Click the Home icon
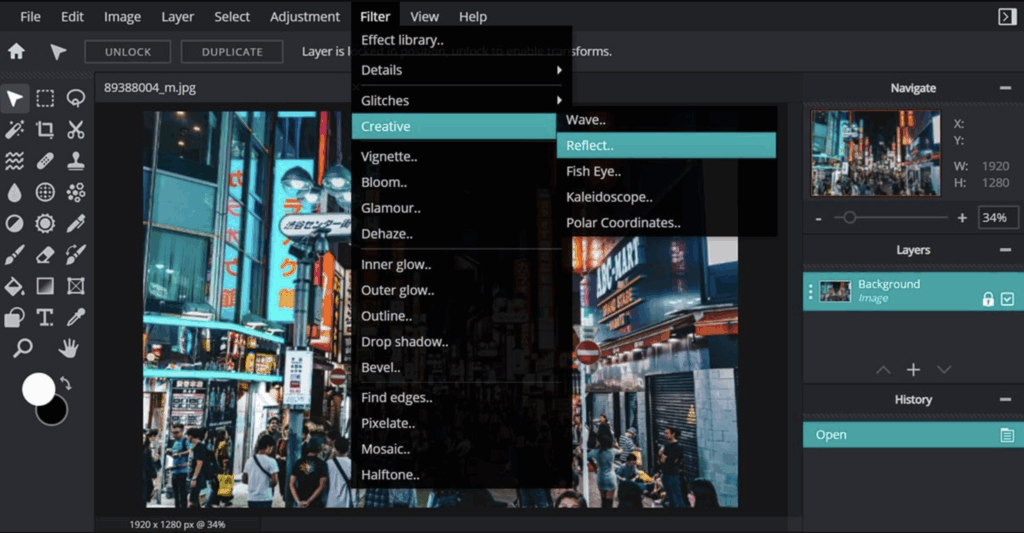 (17, 51)
